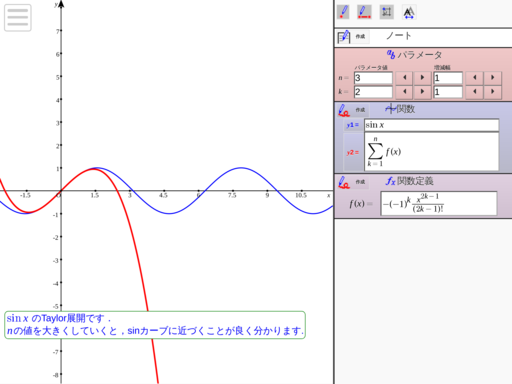Click the text size adjustment icon
Image resolution: width=512 pixels, height=384 pixels.
tap(409, 12)
